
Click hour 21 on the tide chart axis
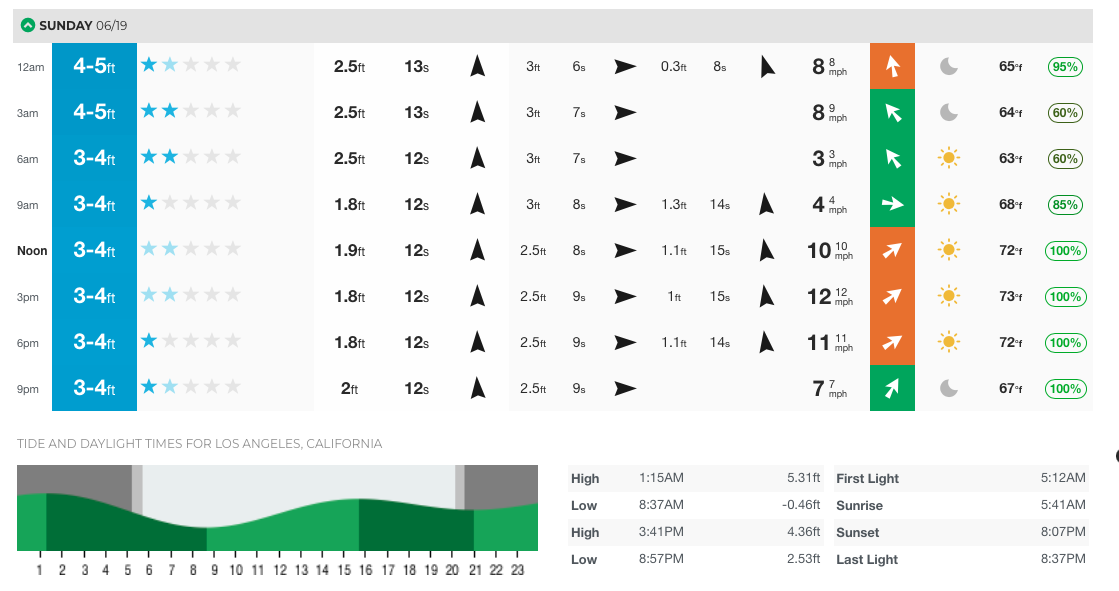pyautogui.click(x=475, y=570)
